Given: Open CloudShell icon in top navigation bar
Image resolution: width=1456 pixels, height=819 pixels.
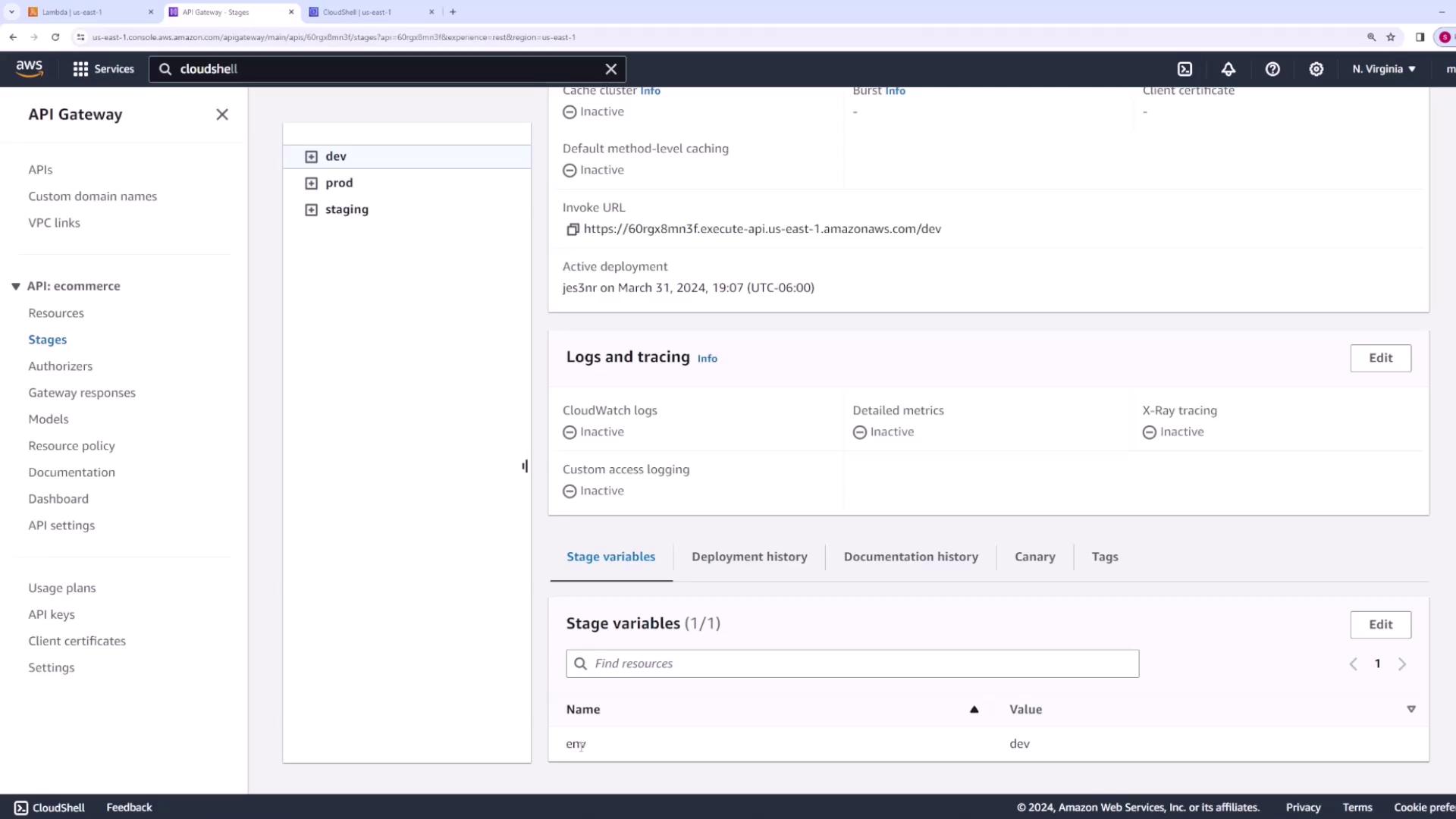Looking at the screenshot, I should (x=1185, y=69).
